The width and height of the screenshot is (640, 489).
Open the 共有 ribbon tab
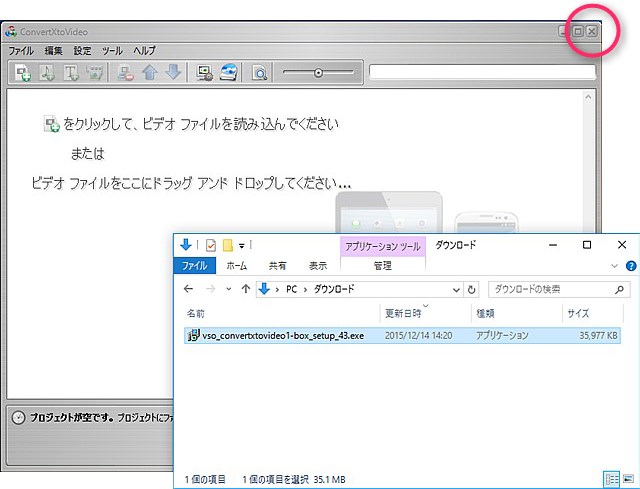click(278, 266)
